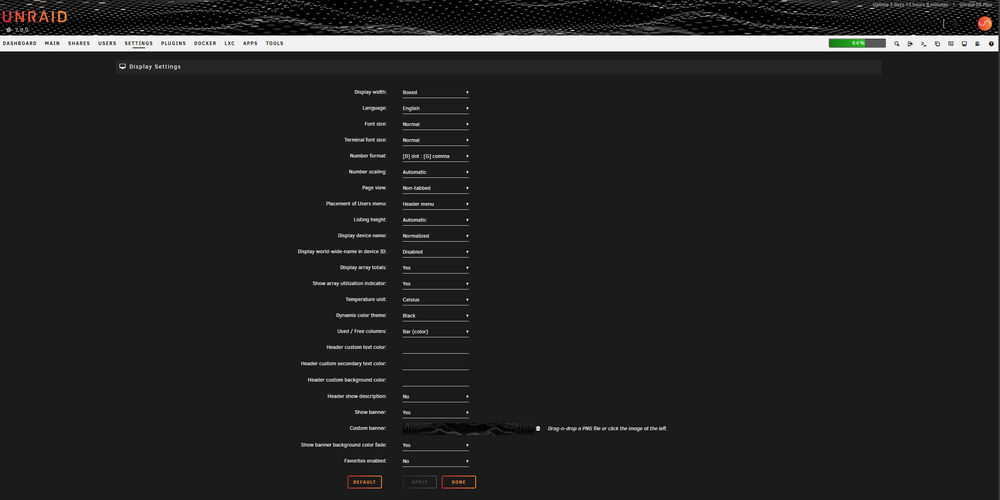Click the system info monitor icon
Screen dimensions: 1000x500
tap(964, 43)
